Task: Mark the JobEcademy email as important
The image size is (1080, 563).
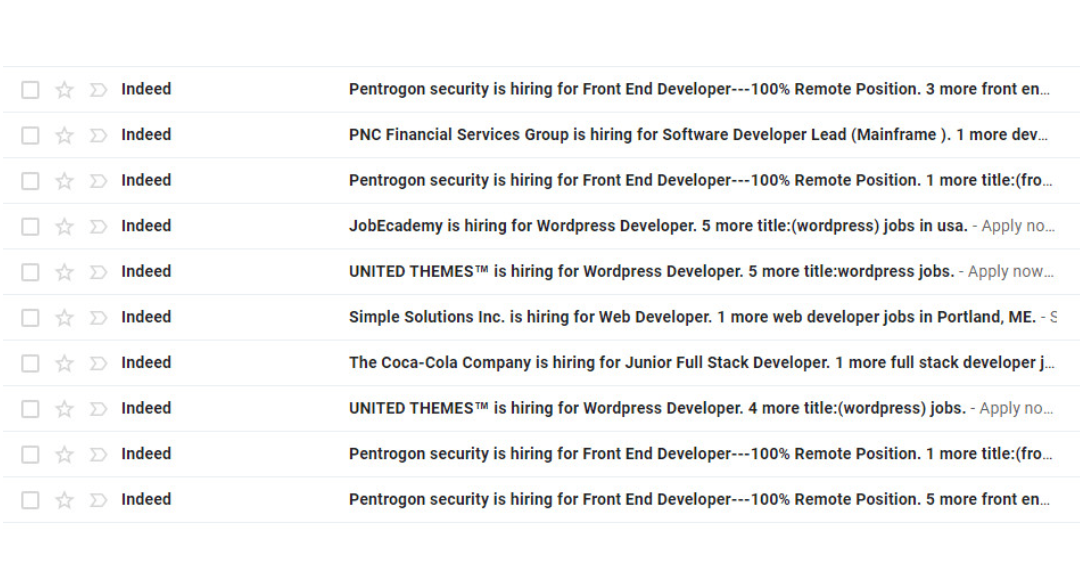Action: click(98, 226)
